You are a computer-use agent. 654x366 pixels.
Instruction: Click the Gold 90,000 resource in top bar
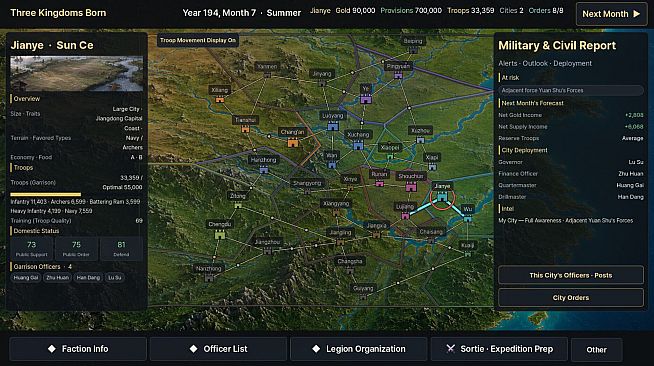pos(355,10)
